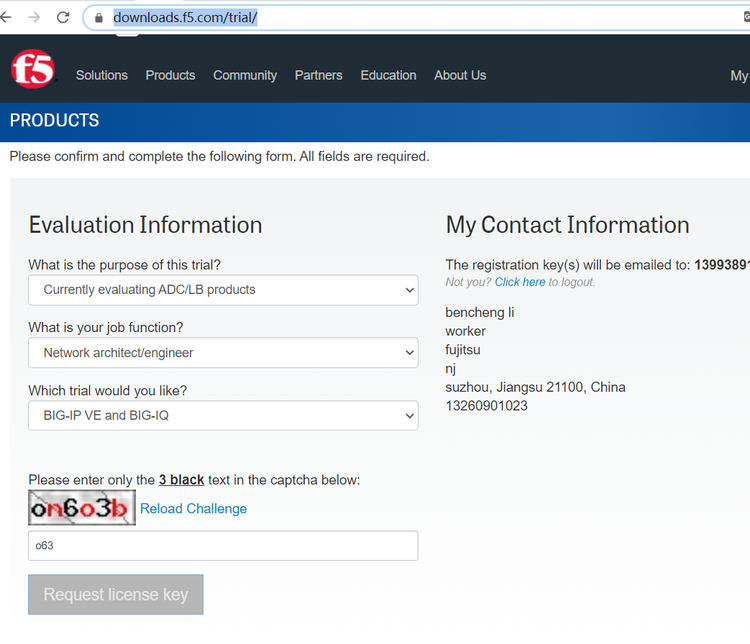Expand the job function dropdown
The image size is (750, 644).
[223, 353]
